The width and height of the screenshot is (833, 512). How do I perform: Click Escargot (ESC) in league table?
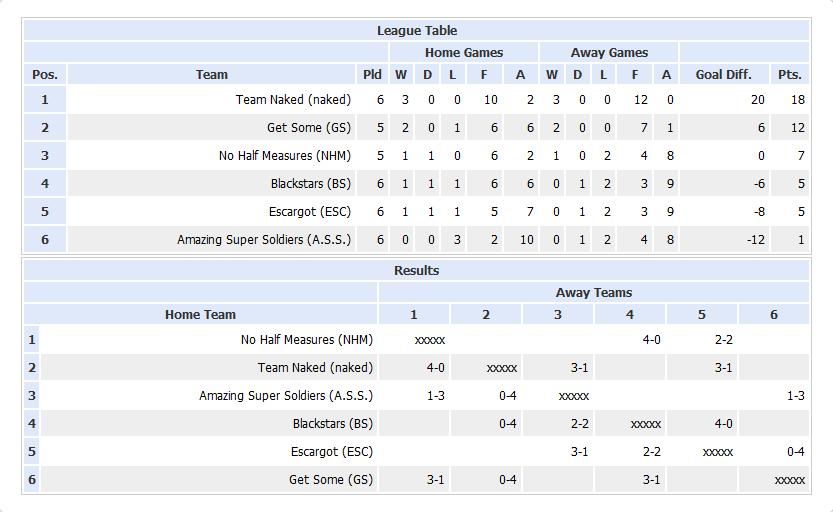310,212
